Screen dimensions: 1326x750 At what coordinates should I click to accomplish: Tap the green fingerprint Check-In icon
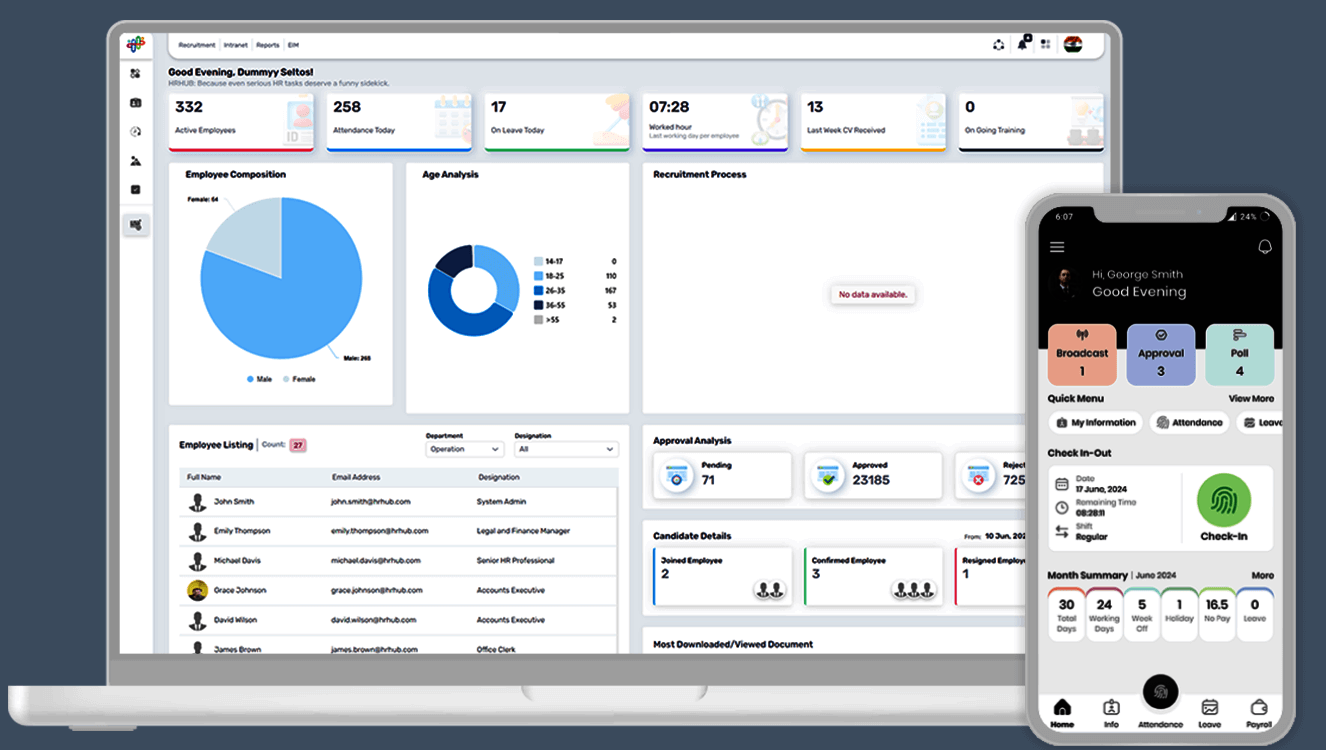pos(1224,500)
